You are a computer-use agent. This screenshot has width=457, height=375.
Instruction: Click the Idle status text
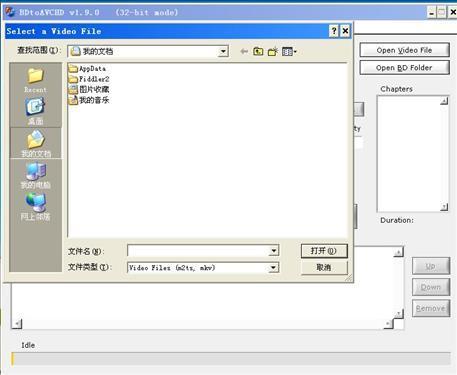pyautogui.click(x=28, y=345)
